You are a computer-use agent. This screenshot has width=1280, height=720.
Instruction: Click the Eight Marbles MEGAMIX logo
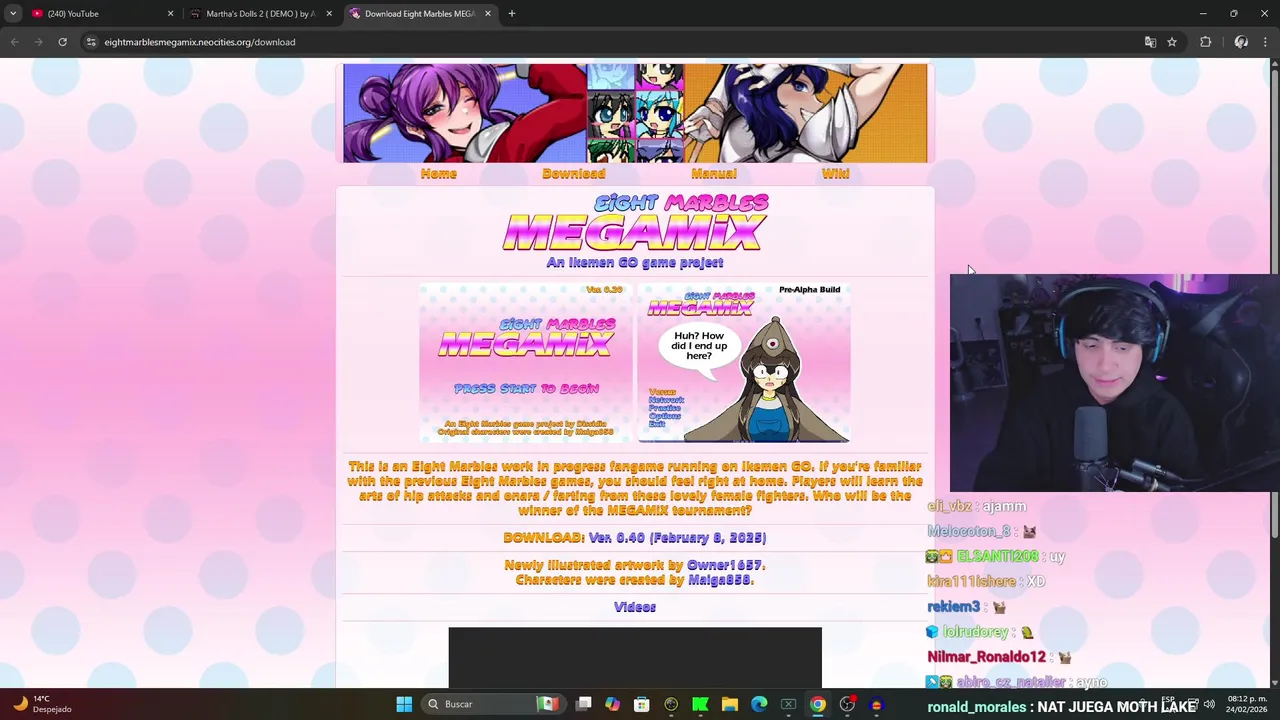(x=635, y=224)
